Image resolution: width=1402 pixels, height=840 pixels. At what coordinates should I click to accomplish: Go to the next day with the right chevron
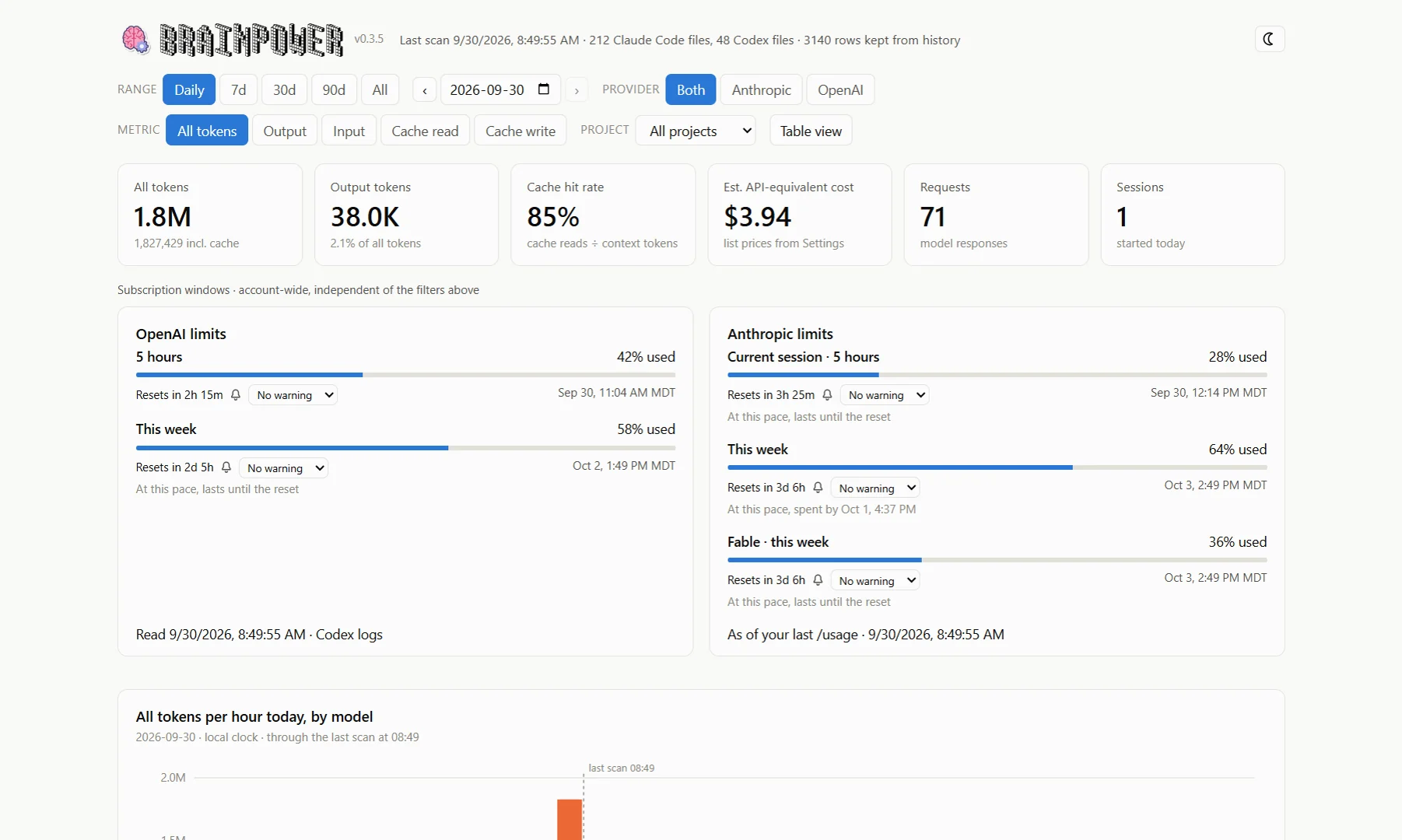(577, 90)
